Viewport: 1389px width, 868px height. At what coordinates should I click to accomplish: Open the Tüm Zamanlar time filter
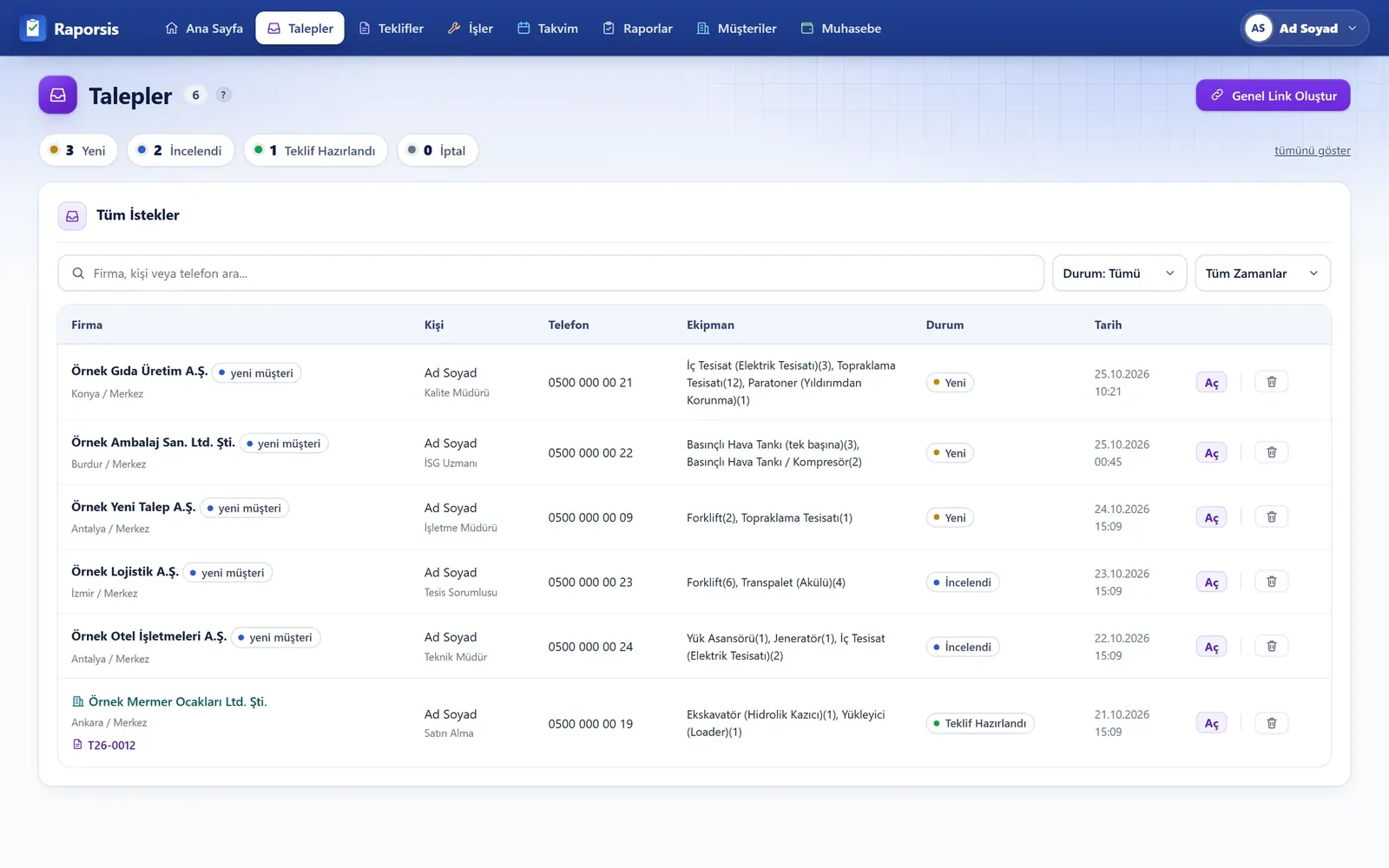[x=1262, y=273]
